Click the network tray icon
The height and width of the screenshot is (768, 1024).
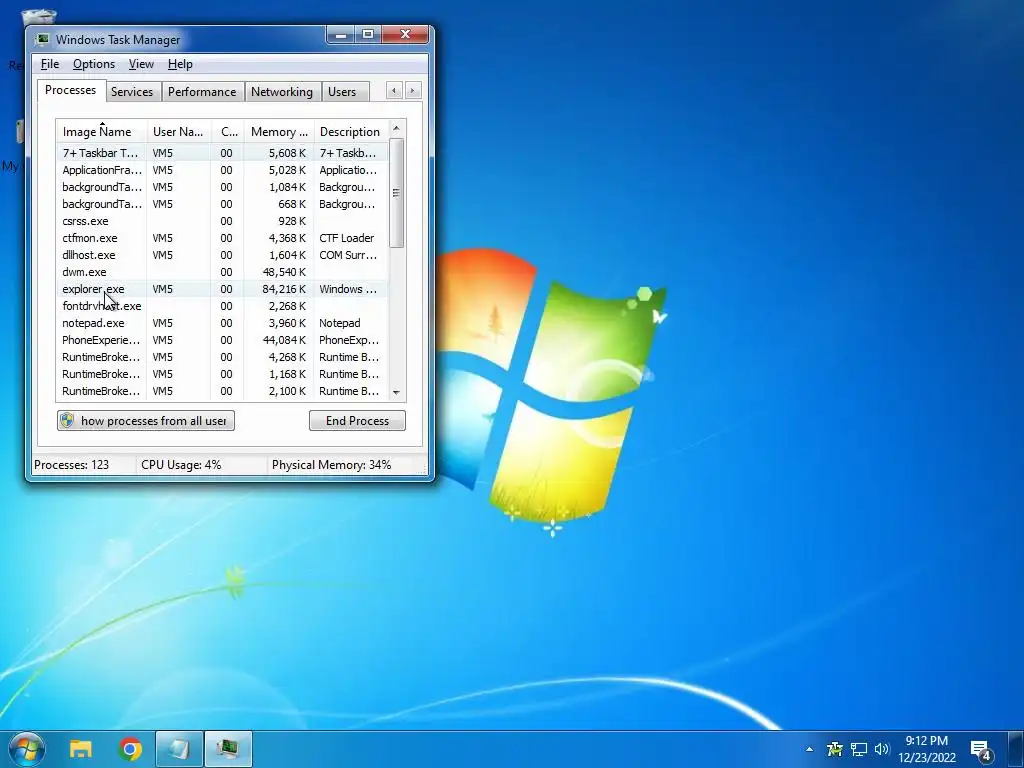(x=858, y=750)
